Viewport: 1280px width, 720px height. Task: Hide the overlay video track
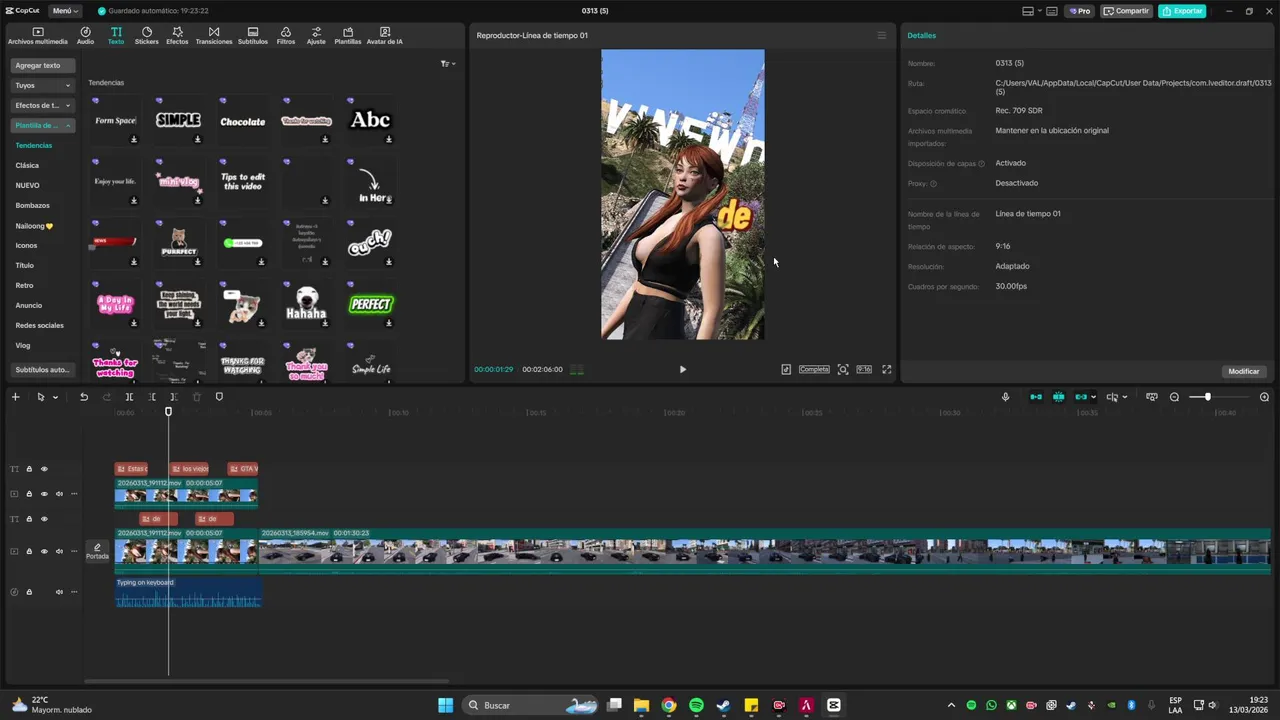[44, 494]
